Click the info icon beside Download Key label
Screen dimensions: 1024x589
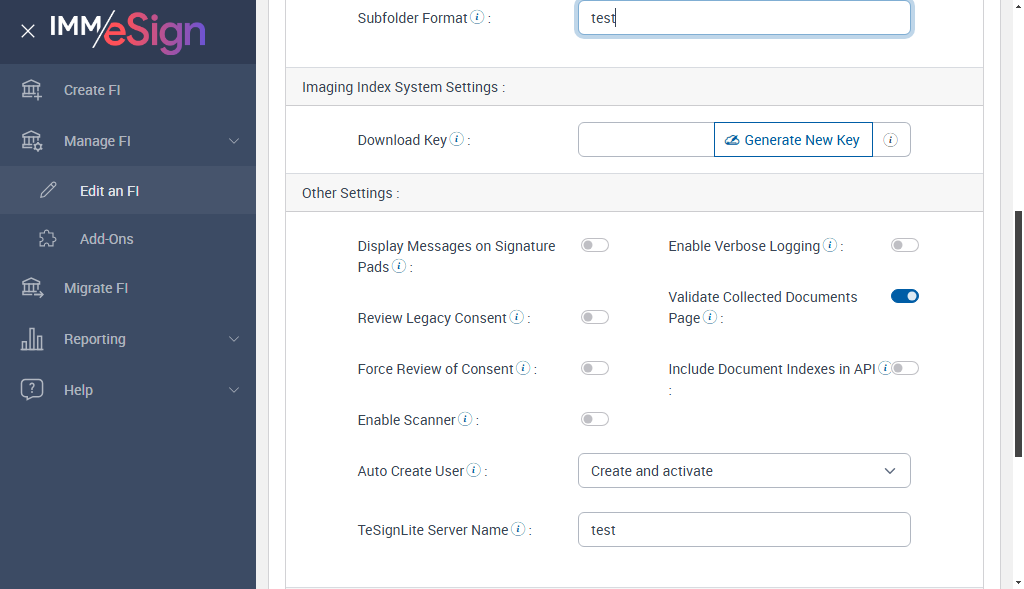(x=457, y=139)
